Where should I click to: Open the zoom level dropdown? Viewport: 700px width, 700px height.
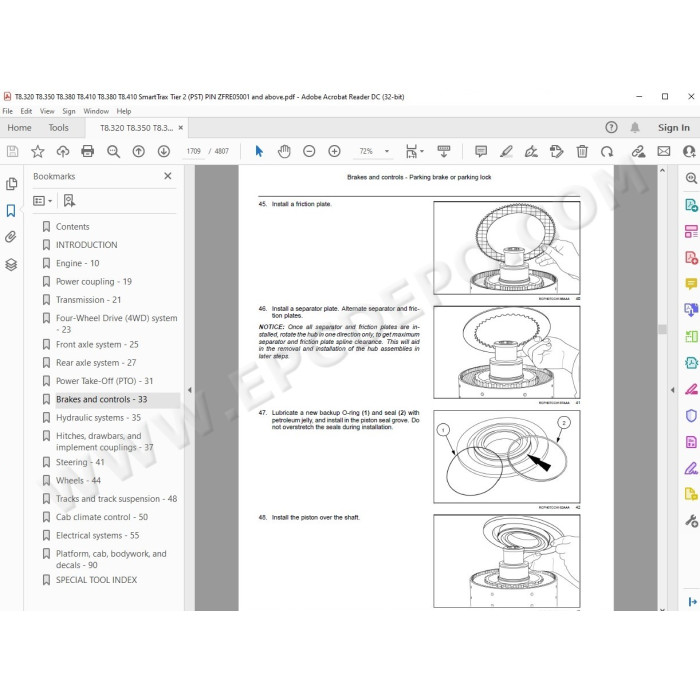387,151
